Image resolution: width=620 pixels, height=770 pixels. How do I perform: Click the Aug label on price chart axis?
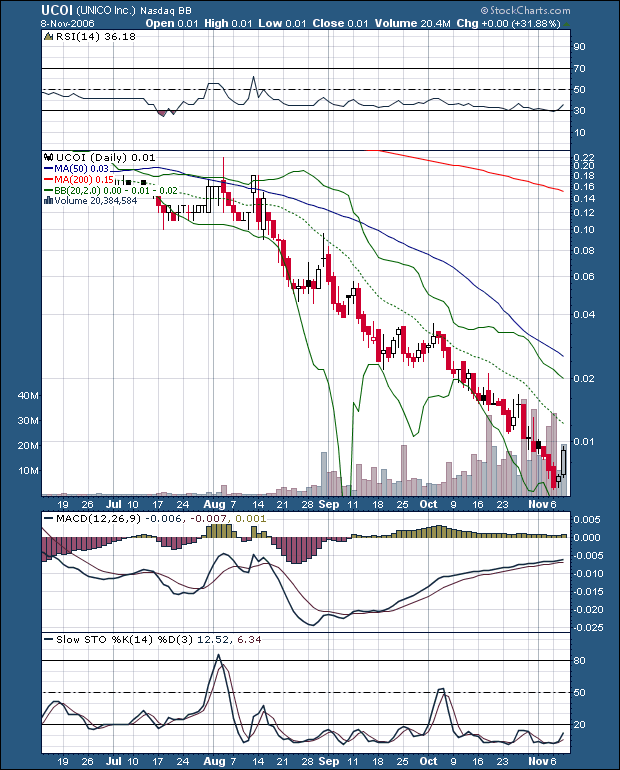click(214, 504)
